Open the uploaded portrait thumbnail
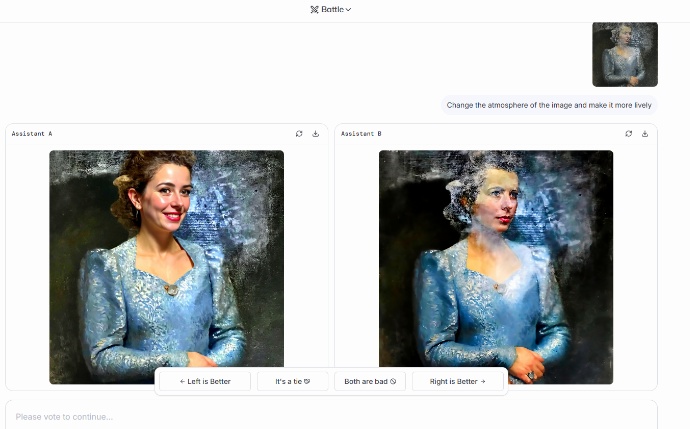690x429 pixels. pos(624,54)
